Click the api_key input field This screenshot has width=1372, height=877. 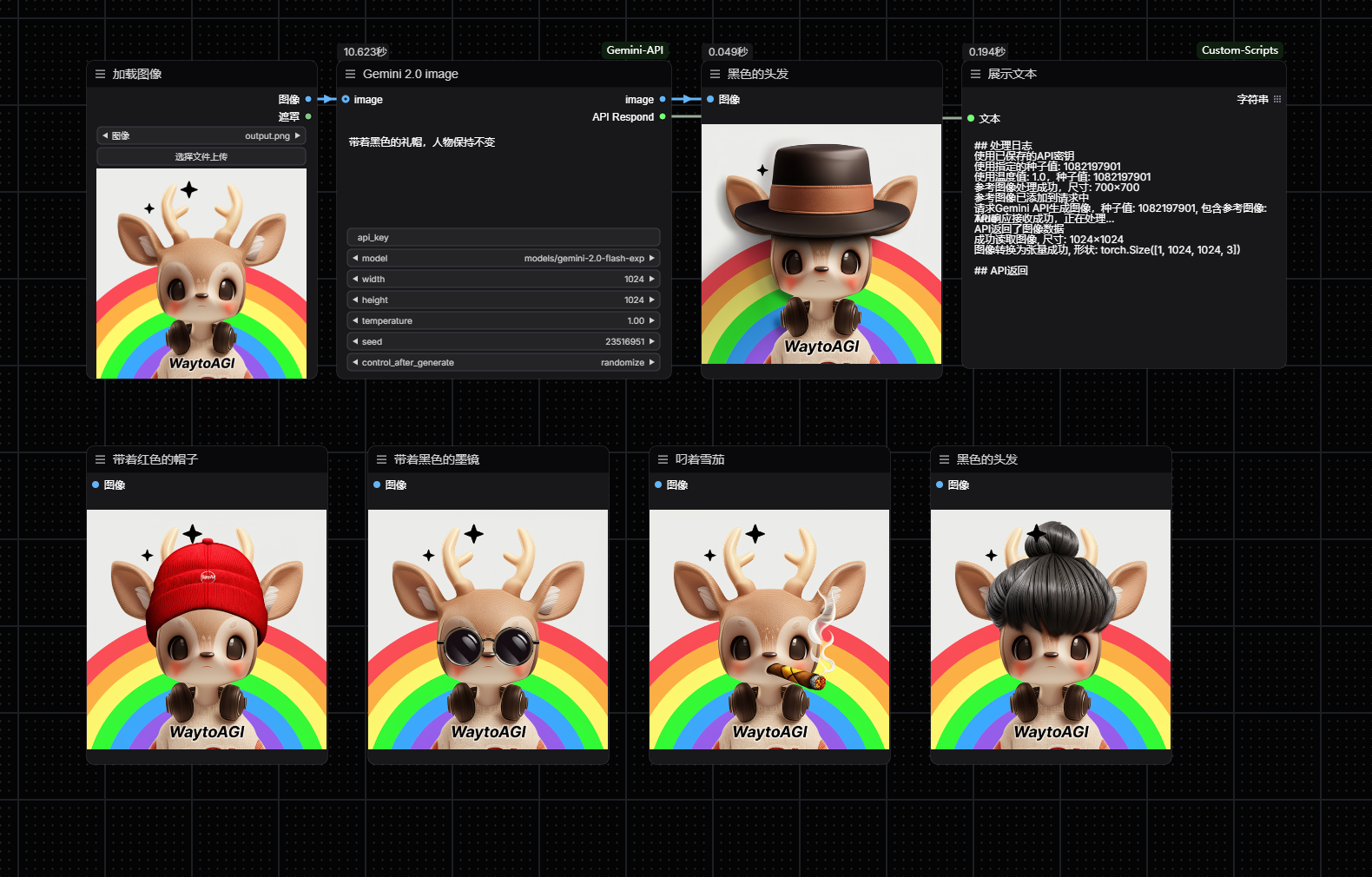[x=504, y=237]
